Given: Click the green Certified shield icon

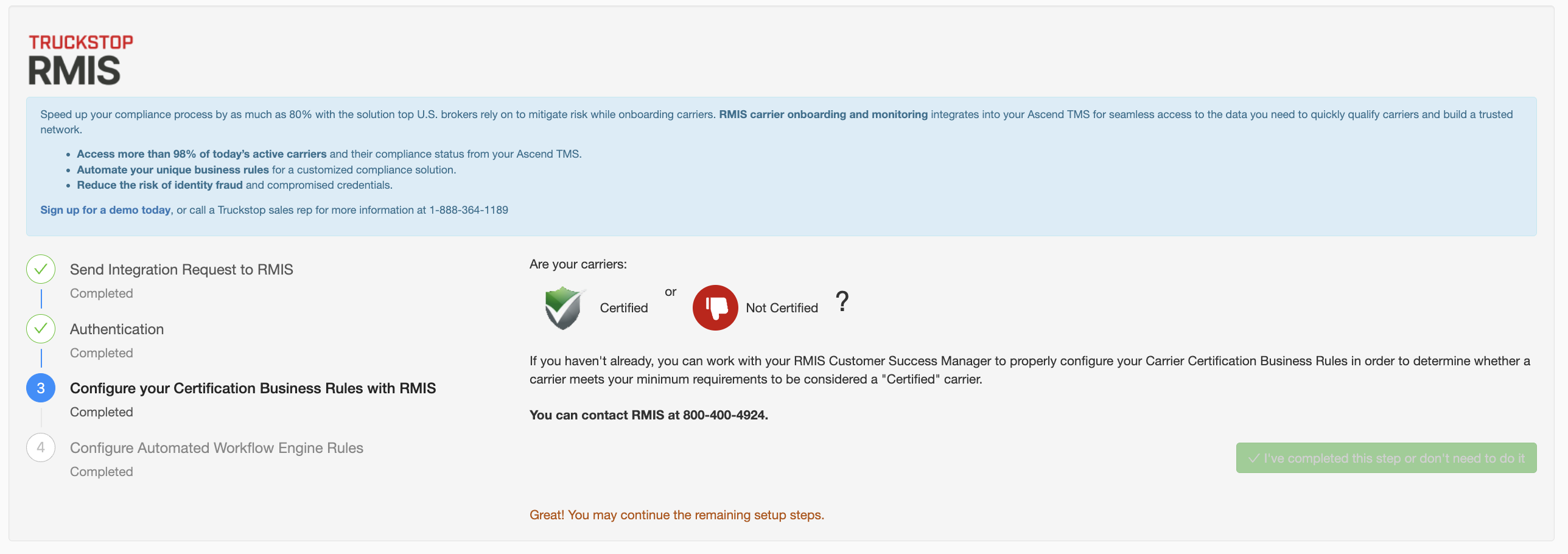Looking at the screenshot, I should (x=564, y=307).
